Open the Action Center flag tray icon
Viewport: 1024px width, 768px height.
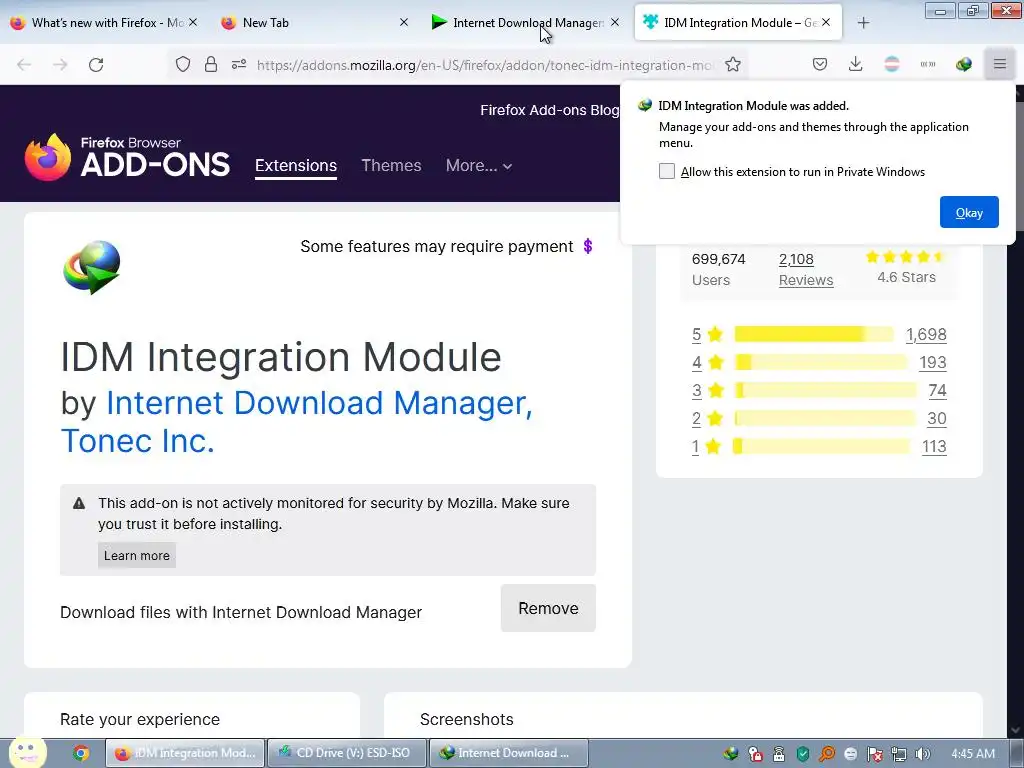(874, 754)
